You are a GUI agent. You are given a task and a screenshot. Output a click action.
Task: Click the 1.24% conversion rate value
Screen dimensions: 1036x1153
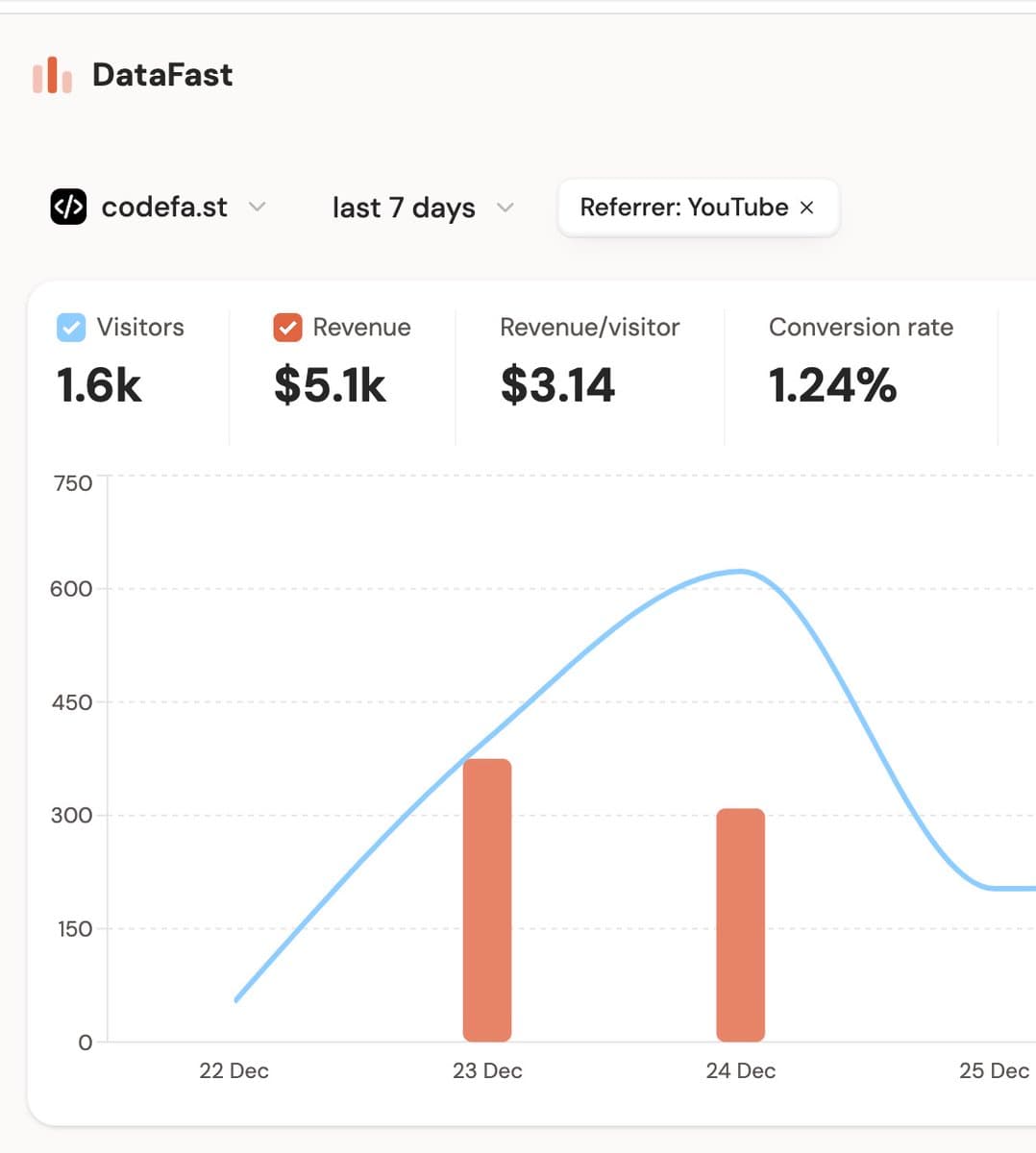(x=832, y=385)
